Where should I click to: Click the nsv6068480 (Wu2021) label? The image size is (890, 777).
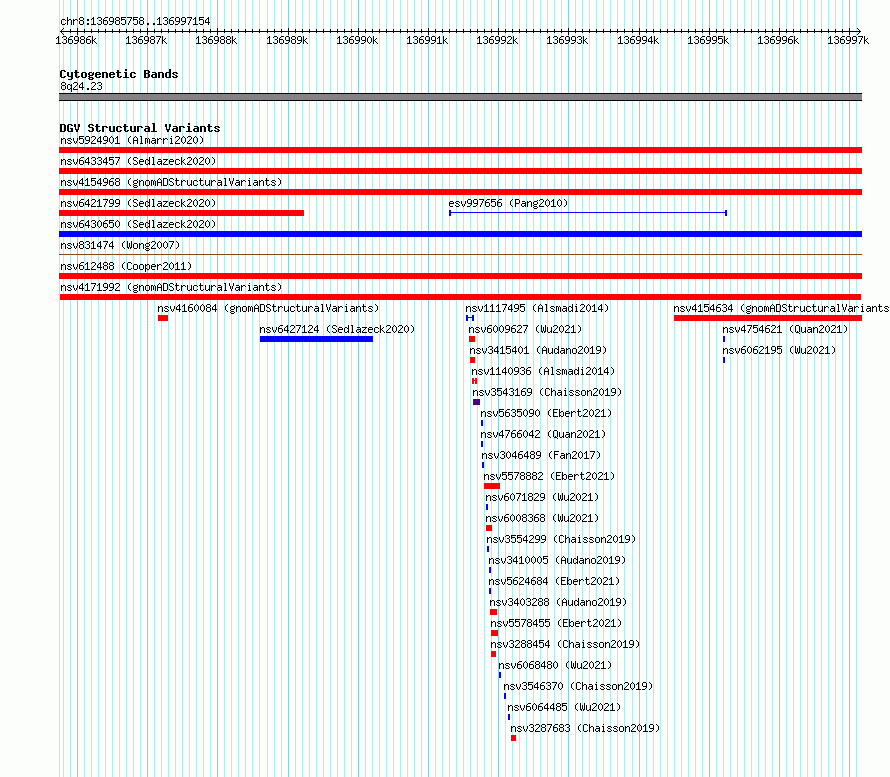coord(555,665)
